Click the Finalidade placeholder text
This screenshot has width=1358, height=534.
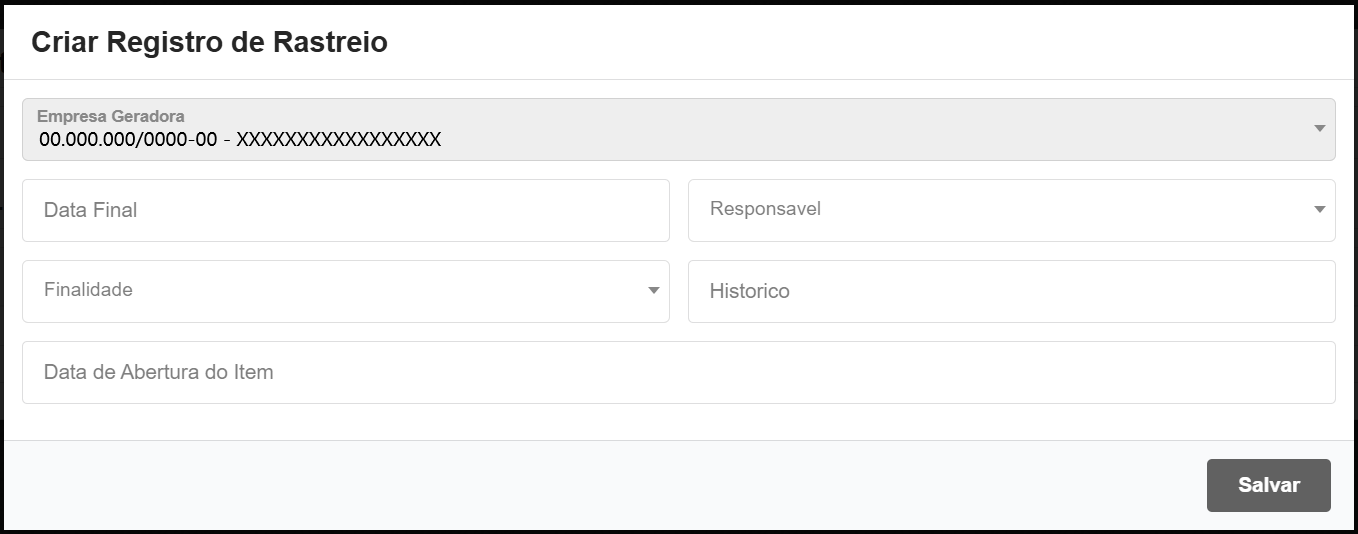pos(88,290)
